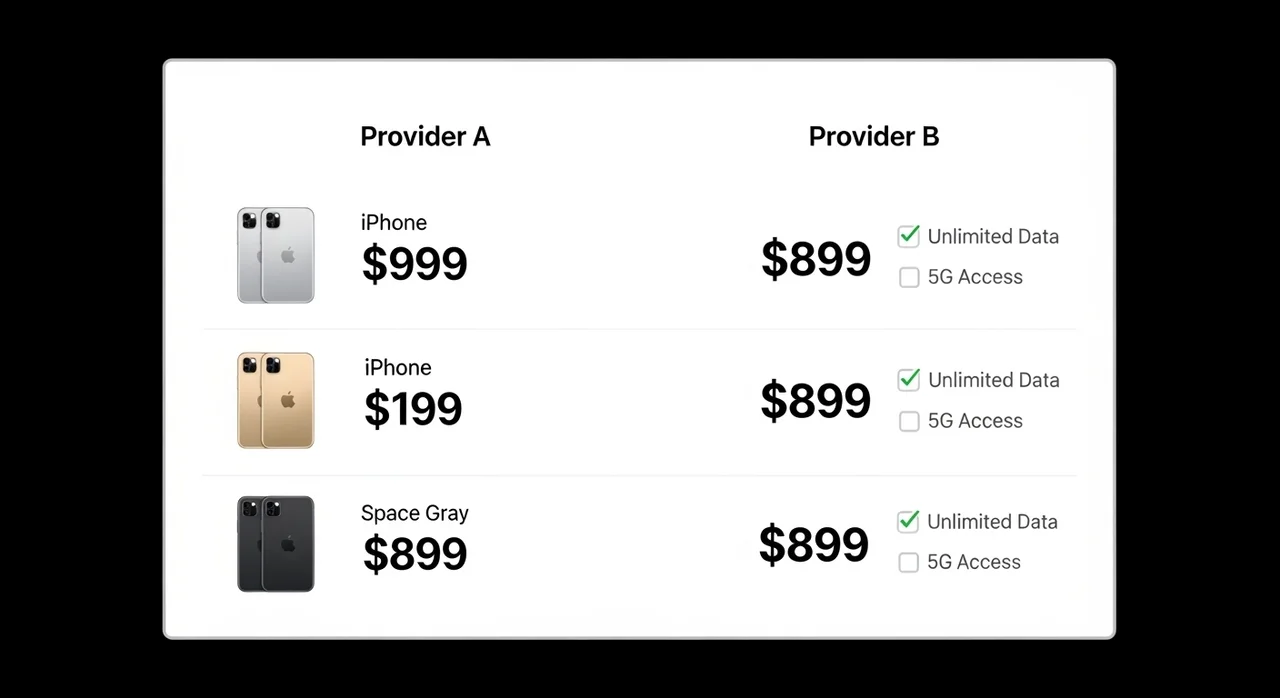1280x698 pixels.
Task: Select the Space Gray iPhone image
Action: point(276,544)
